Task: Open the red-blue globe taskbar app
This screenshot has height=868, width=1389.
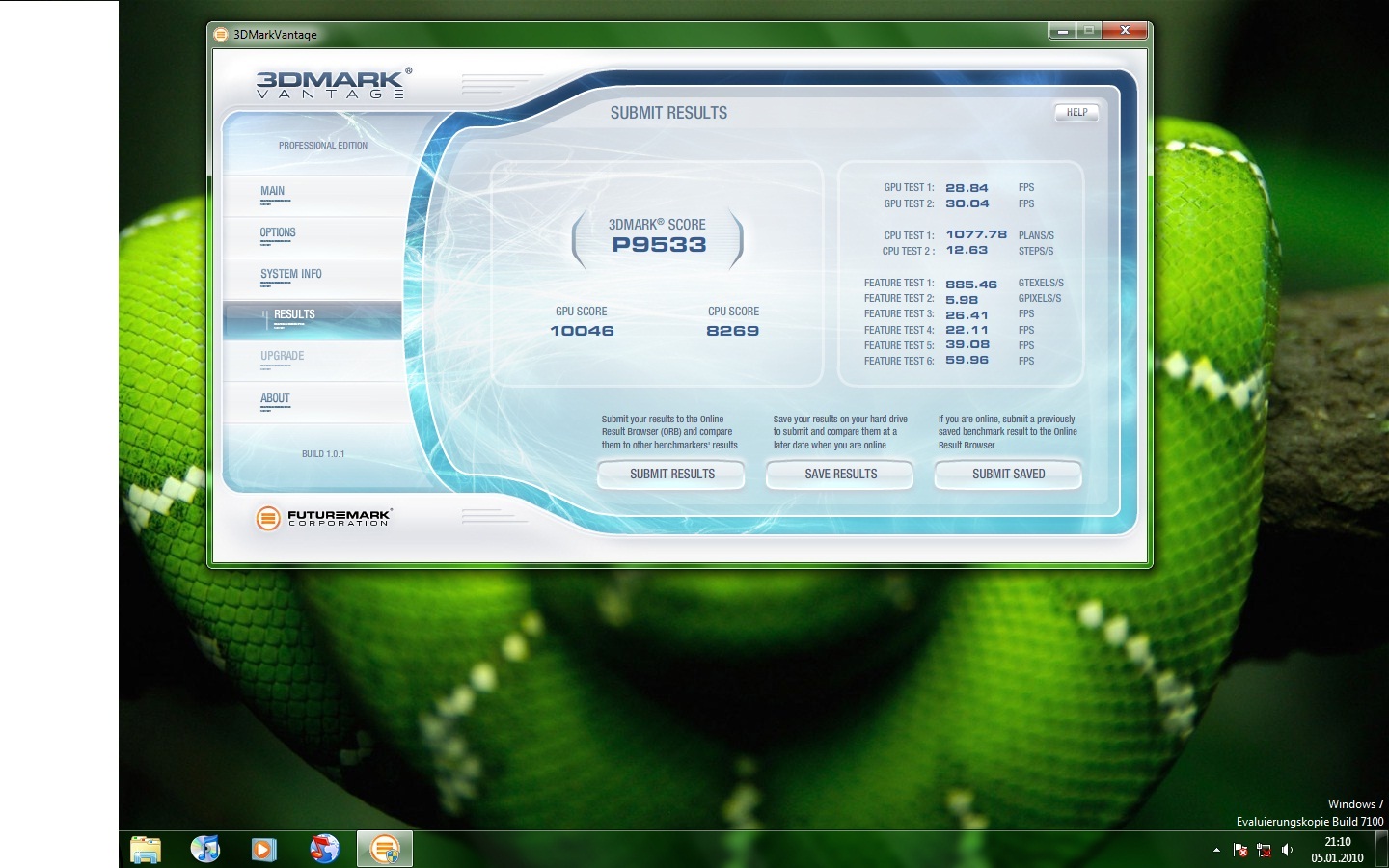Action: click(x=324, y=850)
